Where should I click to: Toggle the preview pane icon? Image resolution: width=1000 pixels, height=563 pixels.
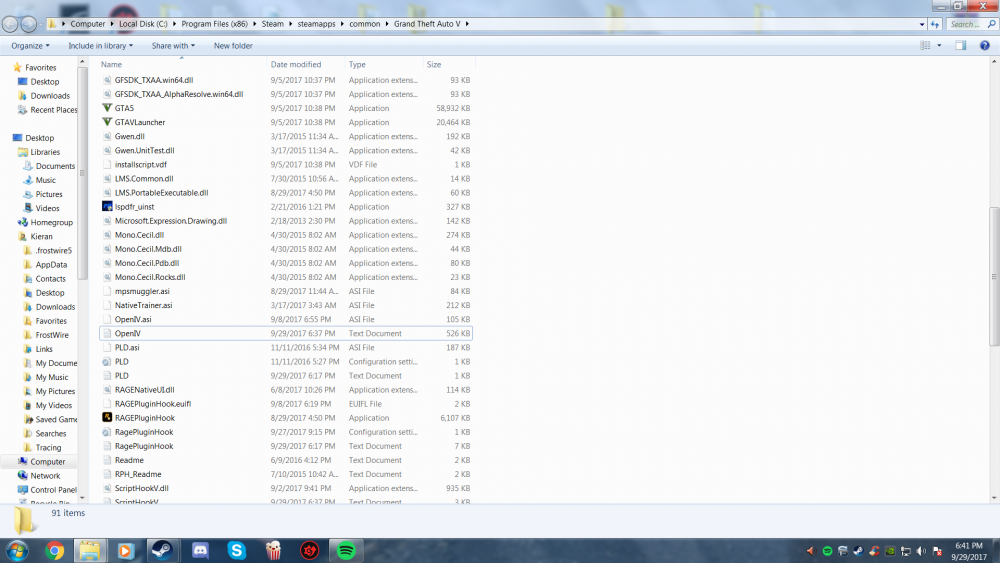tap(960, 45)
